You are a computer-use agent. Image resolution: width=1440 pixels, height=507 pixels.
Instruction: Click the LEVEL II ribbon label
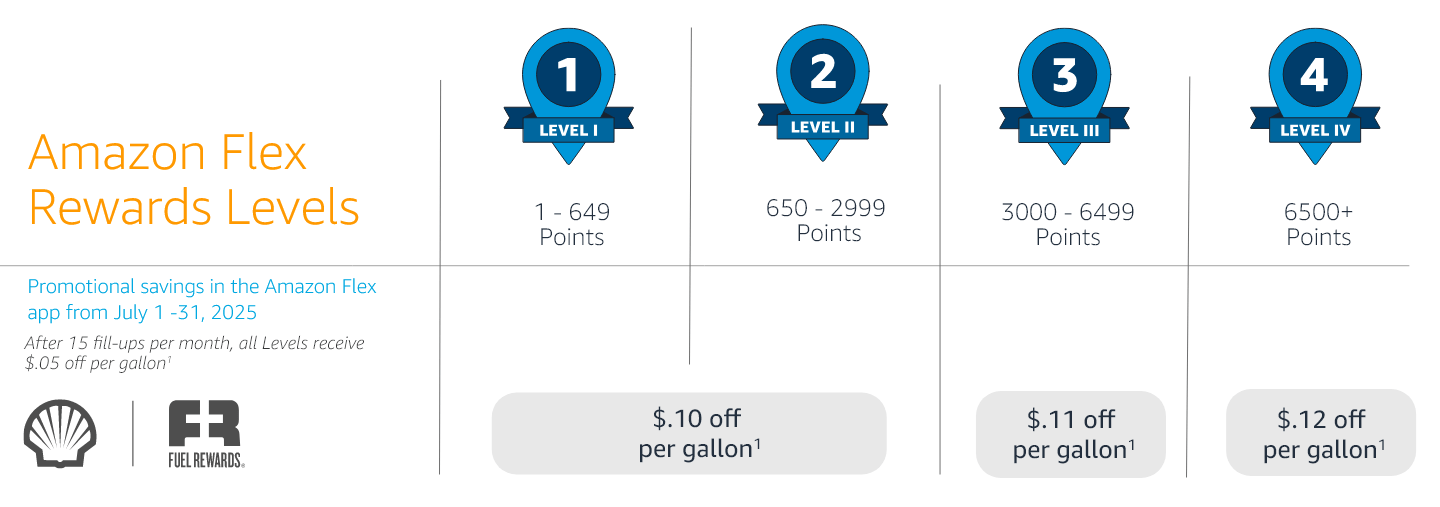[x=822, y=127]
